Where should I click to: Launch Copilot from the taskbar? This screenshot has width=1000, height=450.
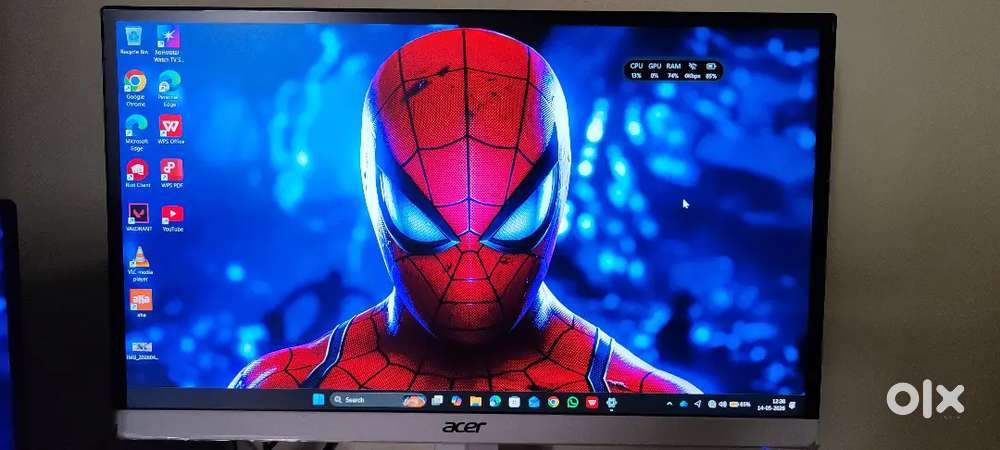coord(457,401)
